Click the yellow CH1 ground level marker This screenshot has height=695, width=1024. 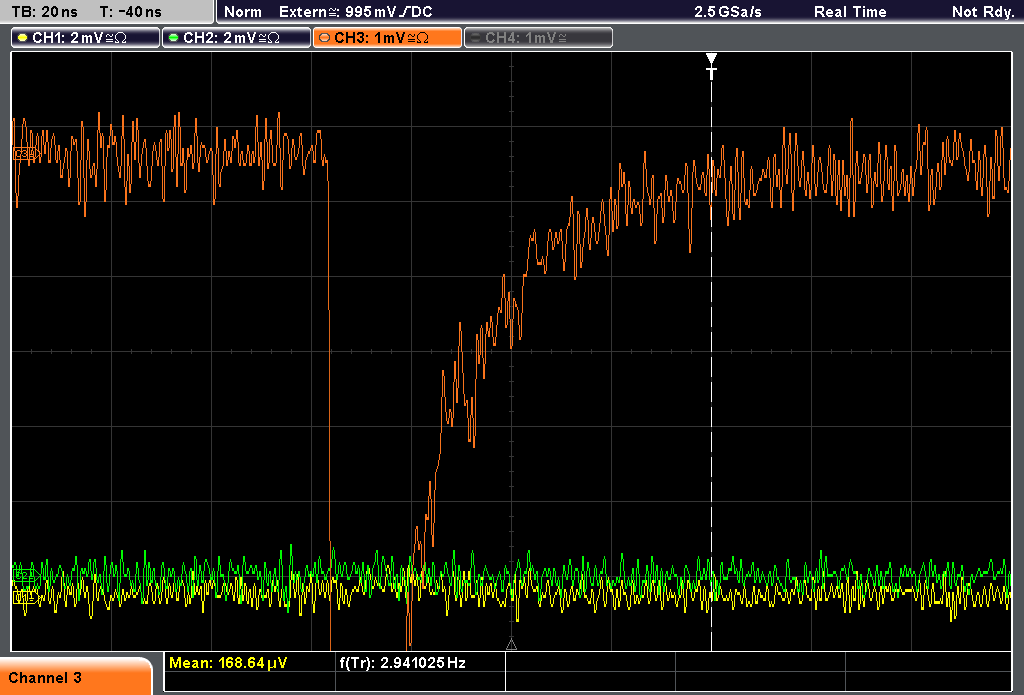[25, 597]
